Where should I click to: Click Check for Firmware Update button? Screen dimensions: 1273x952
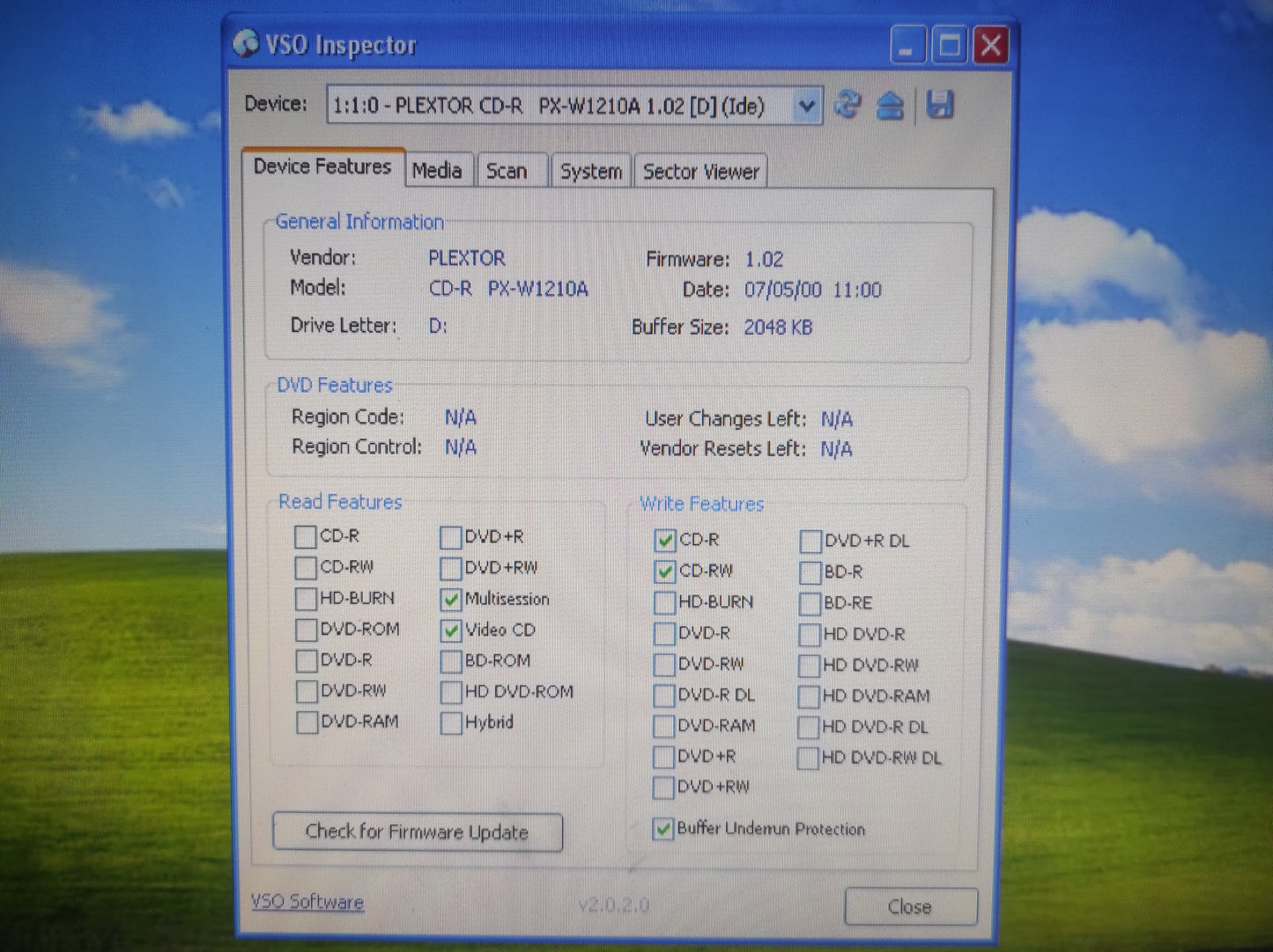pyautogui.click(x=418, y=832)
